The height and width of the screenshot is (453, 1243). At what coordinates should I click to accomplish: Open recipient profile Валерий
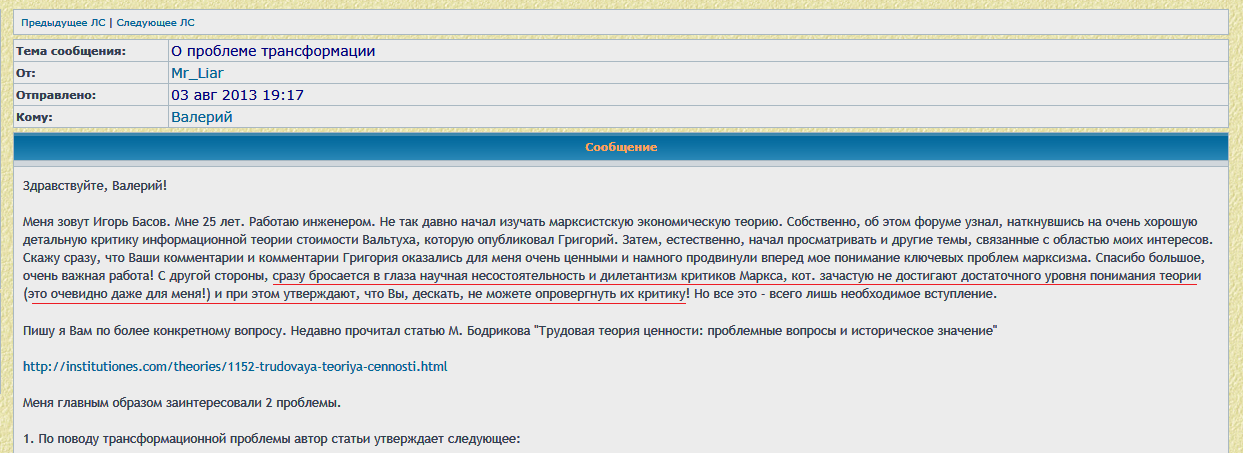click(202, 117)
